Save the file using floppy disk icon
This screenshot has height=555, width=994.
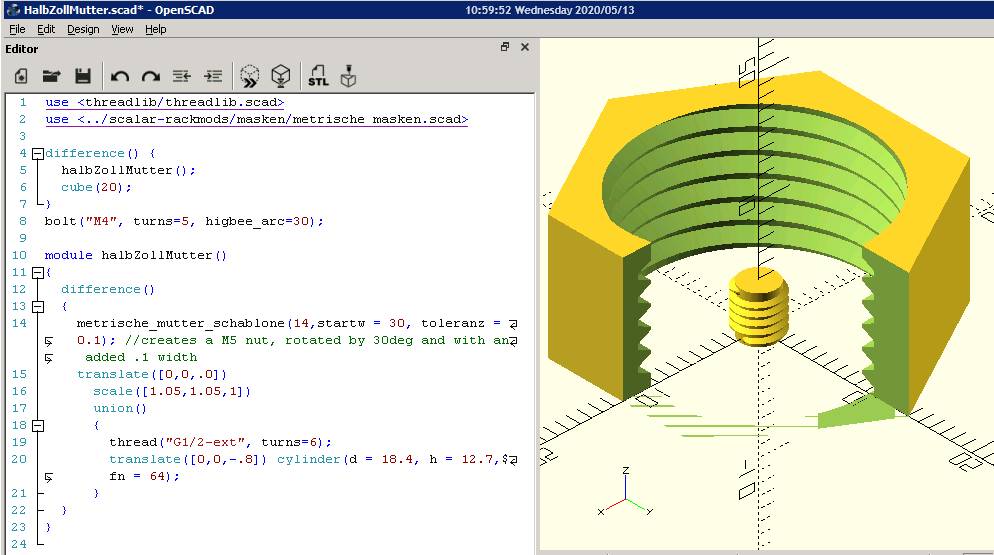point(83,76)
